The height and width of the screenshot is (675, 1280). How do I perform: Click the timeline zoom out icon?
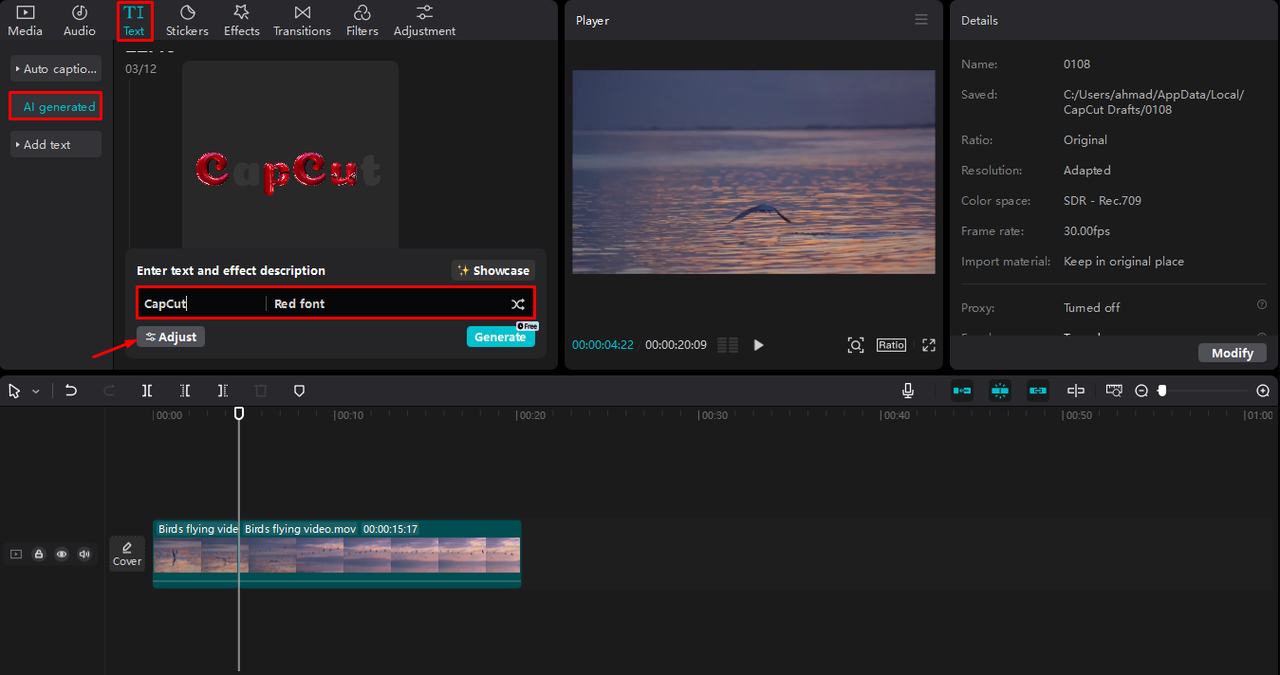point(1141,391)
